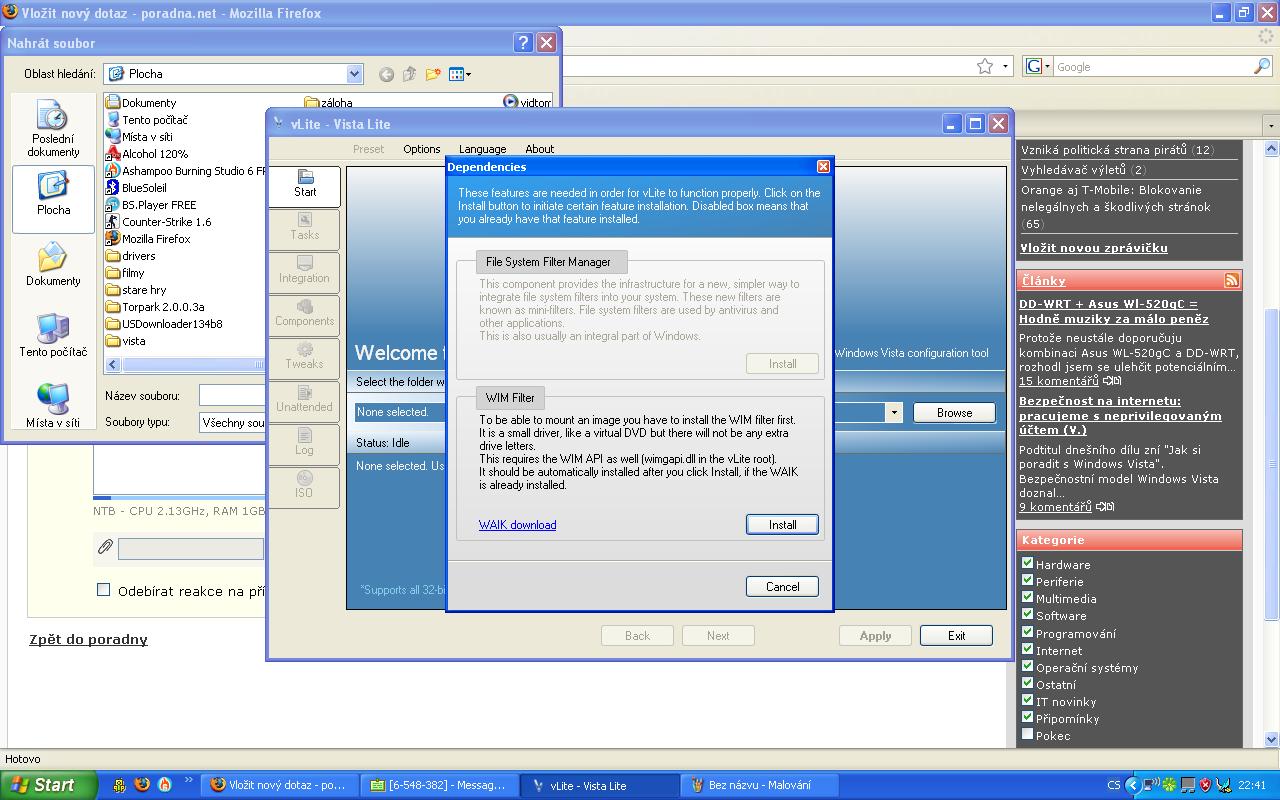The height and width of the screenshot is (800, 1280).
Task: Click the file list horizontal scrollbar
Action: pos(185,365)
